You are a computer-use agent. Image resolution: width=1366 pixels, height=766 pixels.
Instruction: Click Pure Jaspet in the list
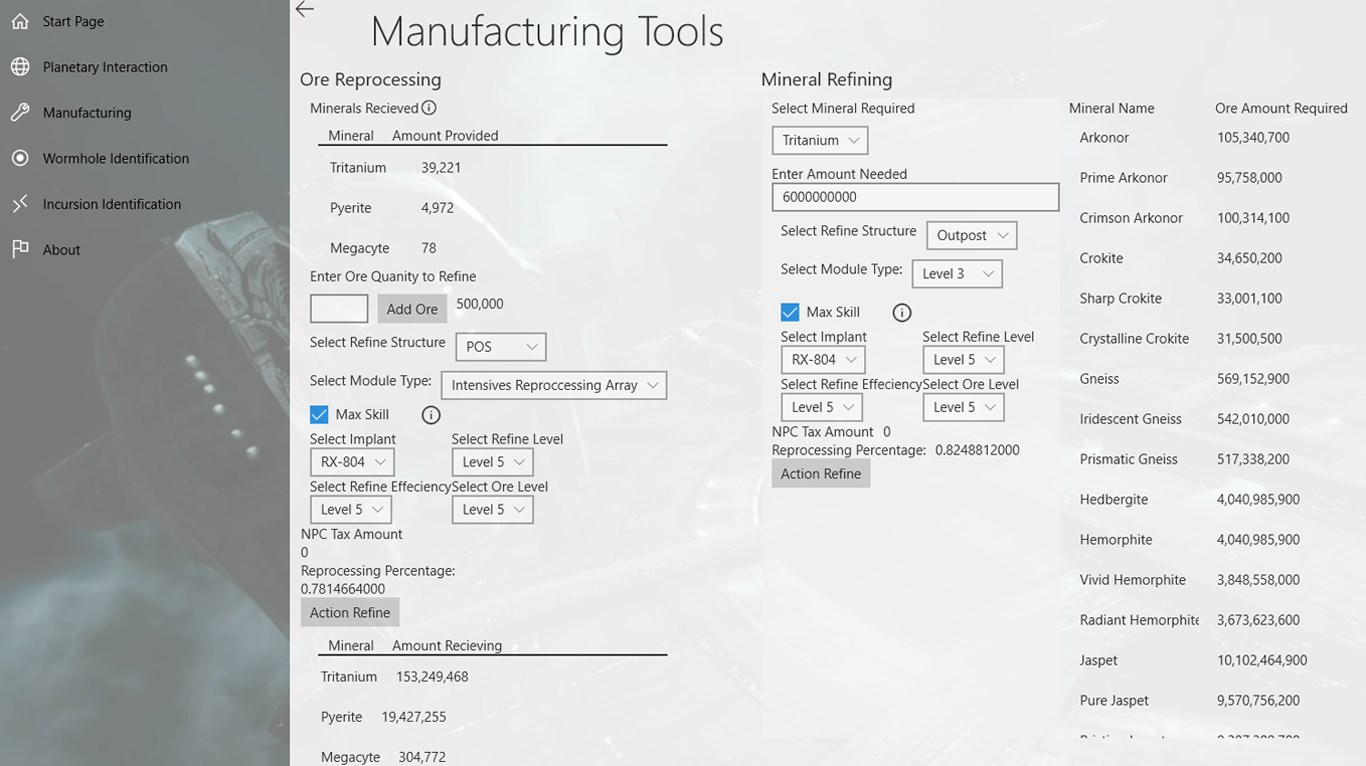point(1114,700)
